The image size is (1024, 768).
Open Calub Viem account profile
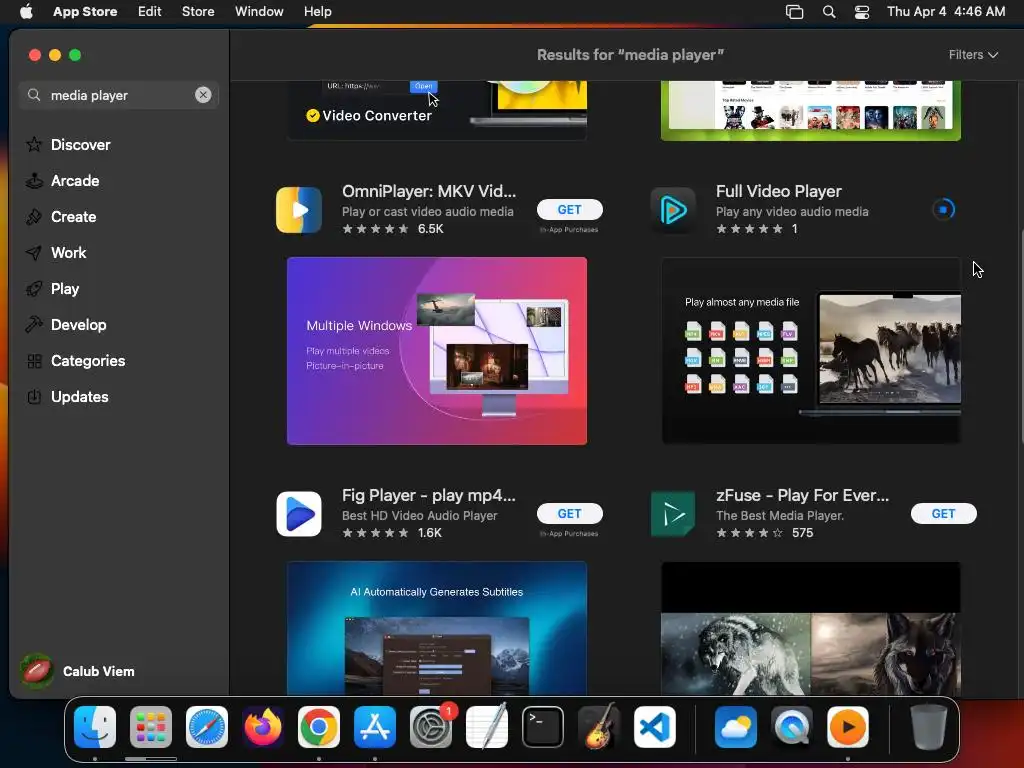coord(77,671)
